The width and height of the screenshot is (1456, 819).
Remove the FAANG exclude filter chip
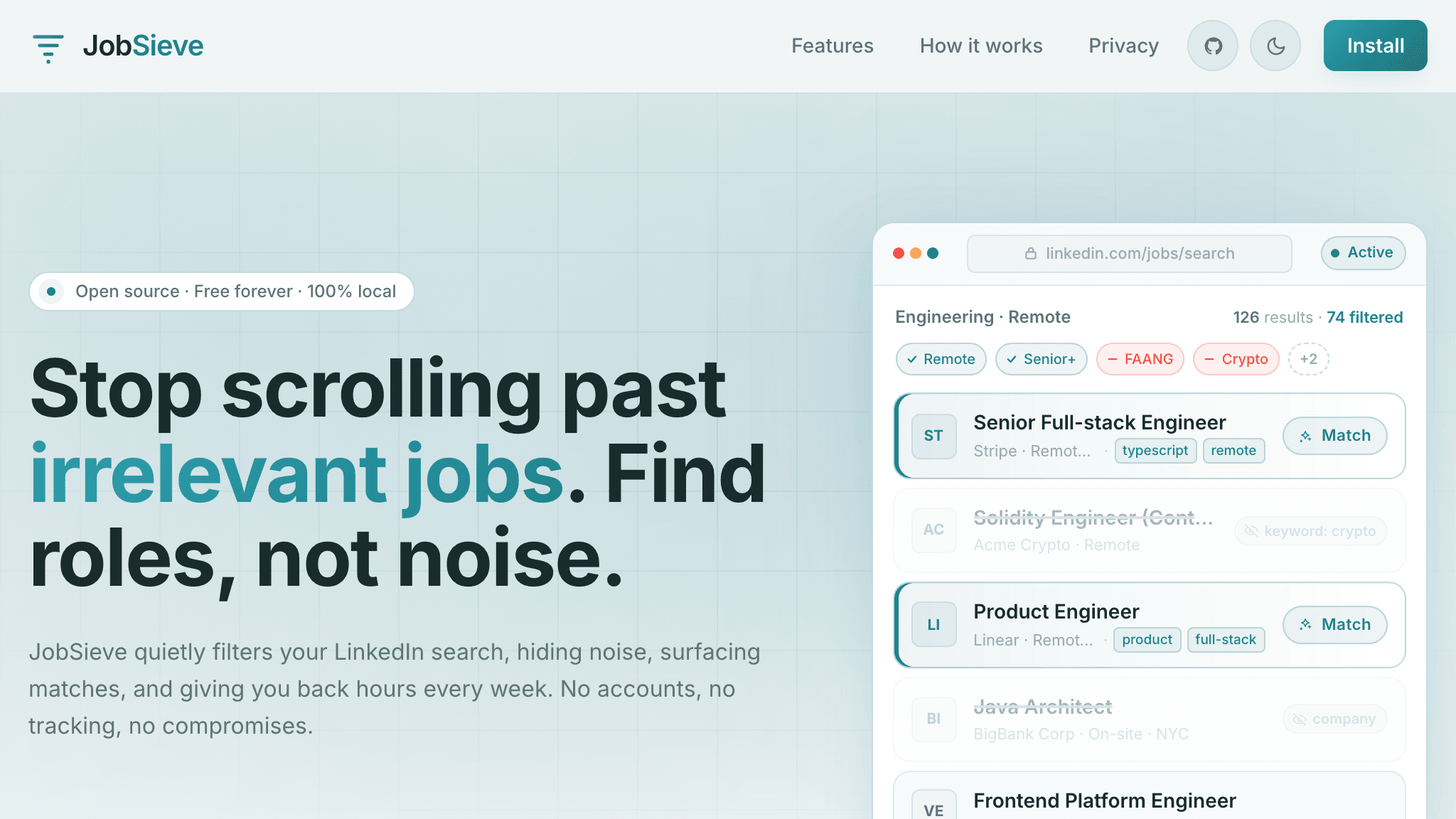[1140, 359]
